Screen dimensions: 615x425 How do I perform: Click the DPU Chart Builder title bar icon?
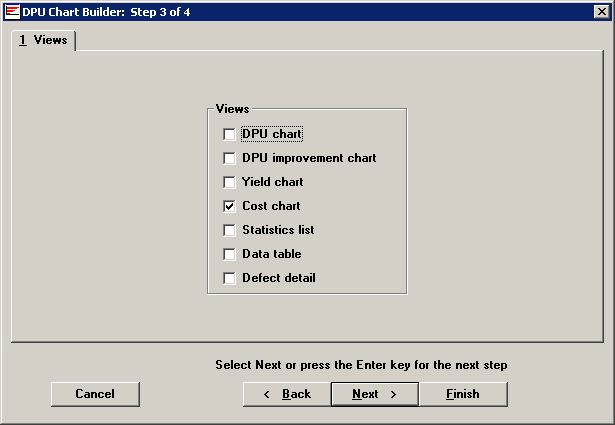11,11
